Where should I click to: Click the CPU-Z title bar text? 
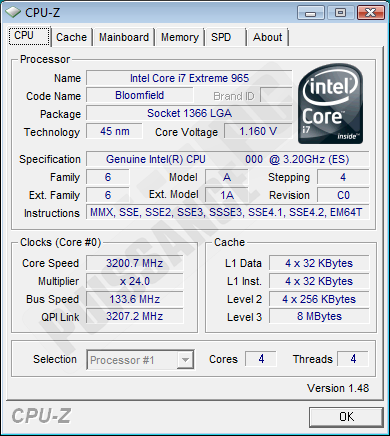42,13
